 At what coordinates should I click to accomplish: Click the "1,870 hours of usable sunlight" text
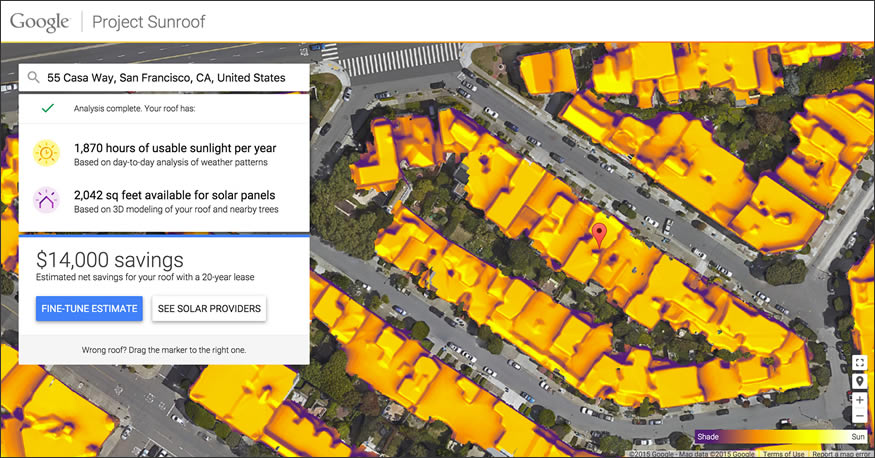175,148
